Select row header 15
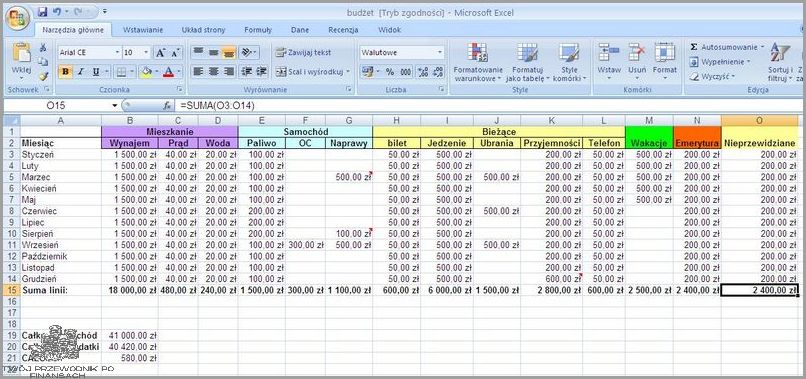The width and height of the screenshot is (806, 379). [11, 290]
